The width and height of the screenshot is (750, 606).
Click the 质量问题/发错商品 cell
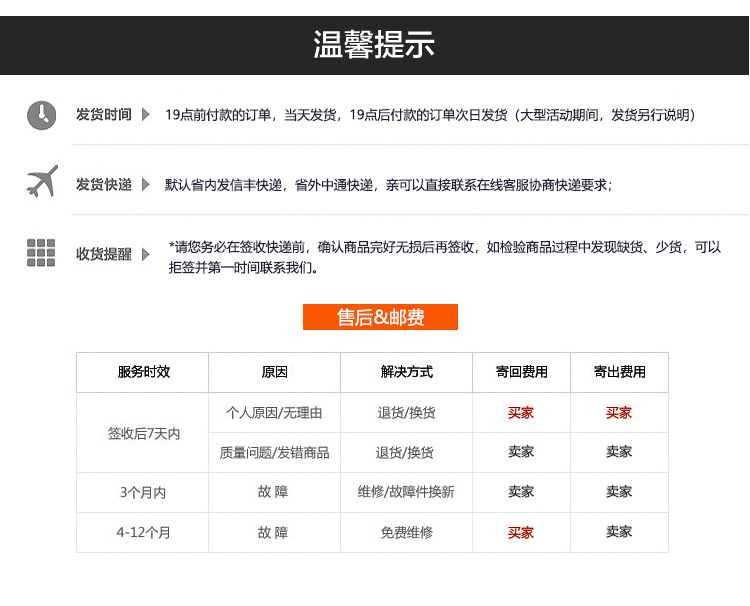click(274, 453)
